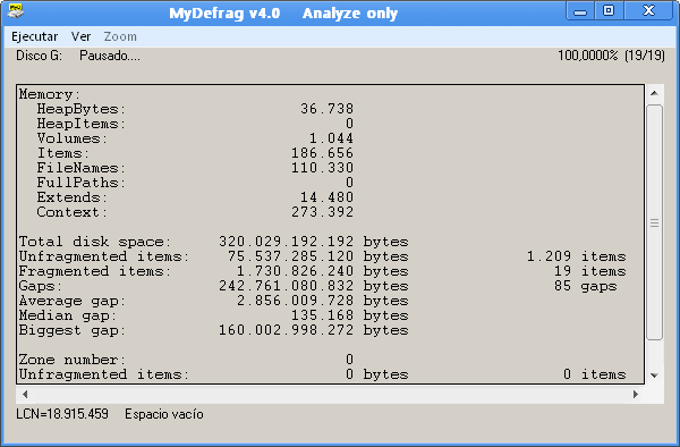Click the 'LCN=18.915.459' status bar entry
Viewport: 680px width, 447px height.
[62, 414]
